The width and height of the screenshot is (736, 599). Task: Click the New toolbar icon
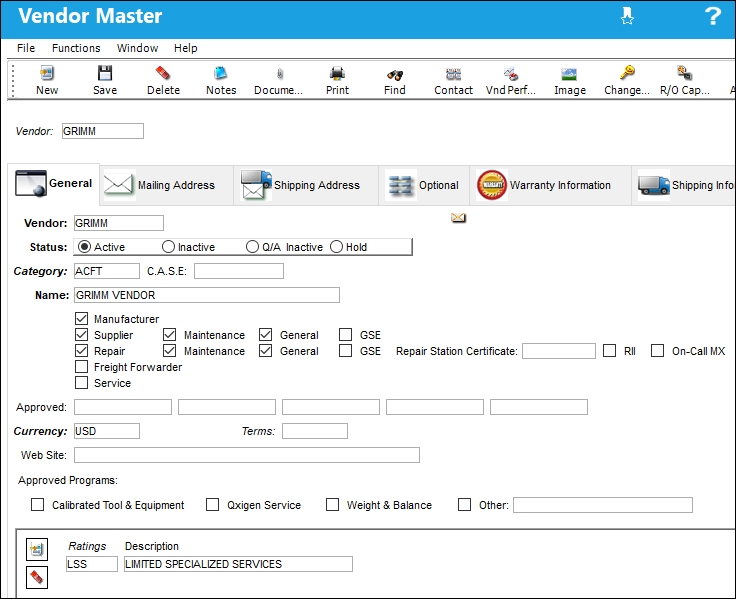(x=47, y=80)
